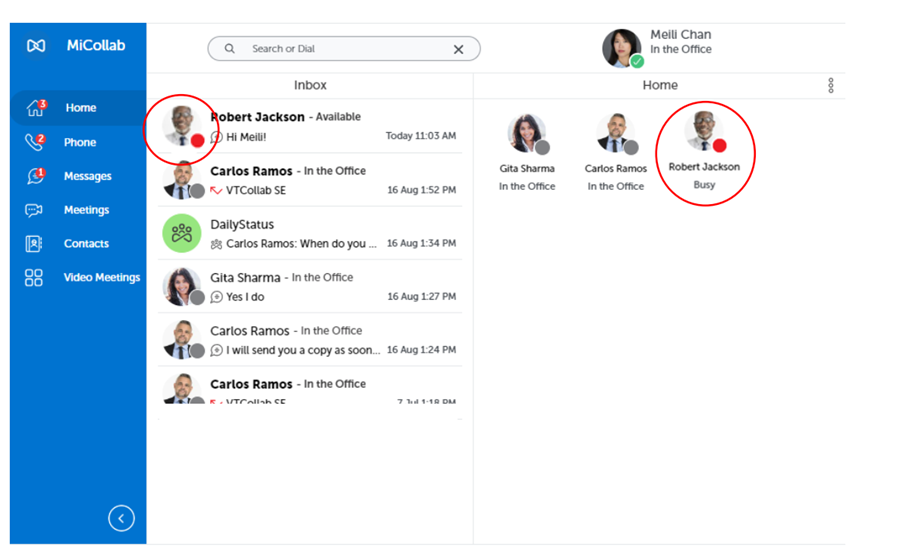Click the chat icon beside 'Hi Meili!'

click(x=216, y=137)
